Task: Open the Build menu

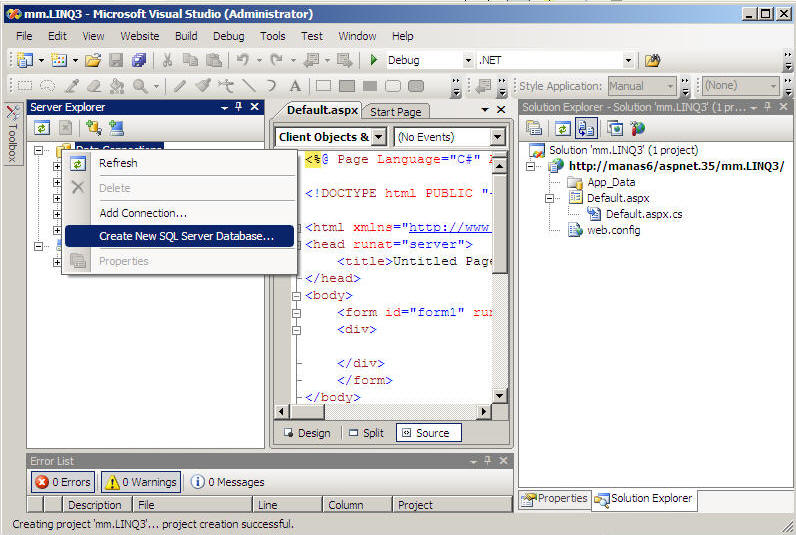Action: (x=186, y=36)
